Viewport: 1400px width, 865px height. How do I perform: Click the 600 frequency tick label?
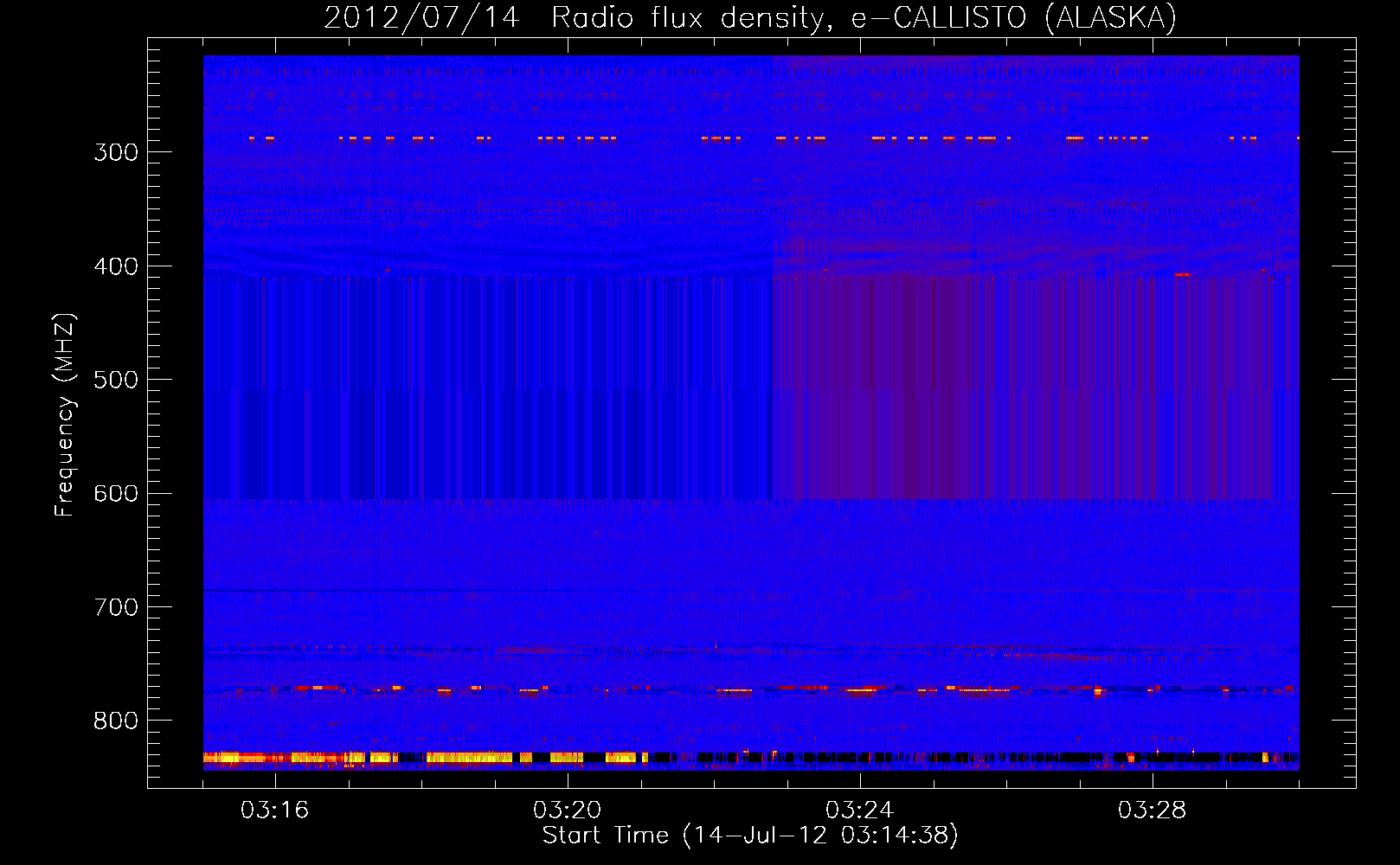click(116, 493)
